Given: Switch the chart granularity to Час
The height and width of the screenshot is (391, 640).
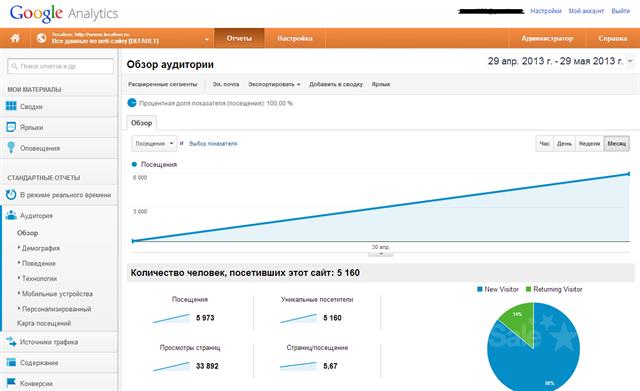Looking at the screenshot, I should coord(544,144).
